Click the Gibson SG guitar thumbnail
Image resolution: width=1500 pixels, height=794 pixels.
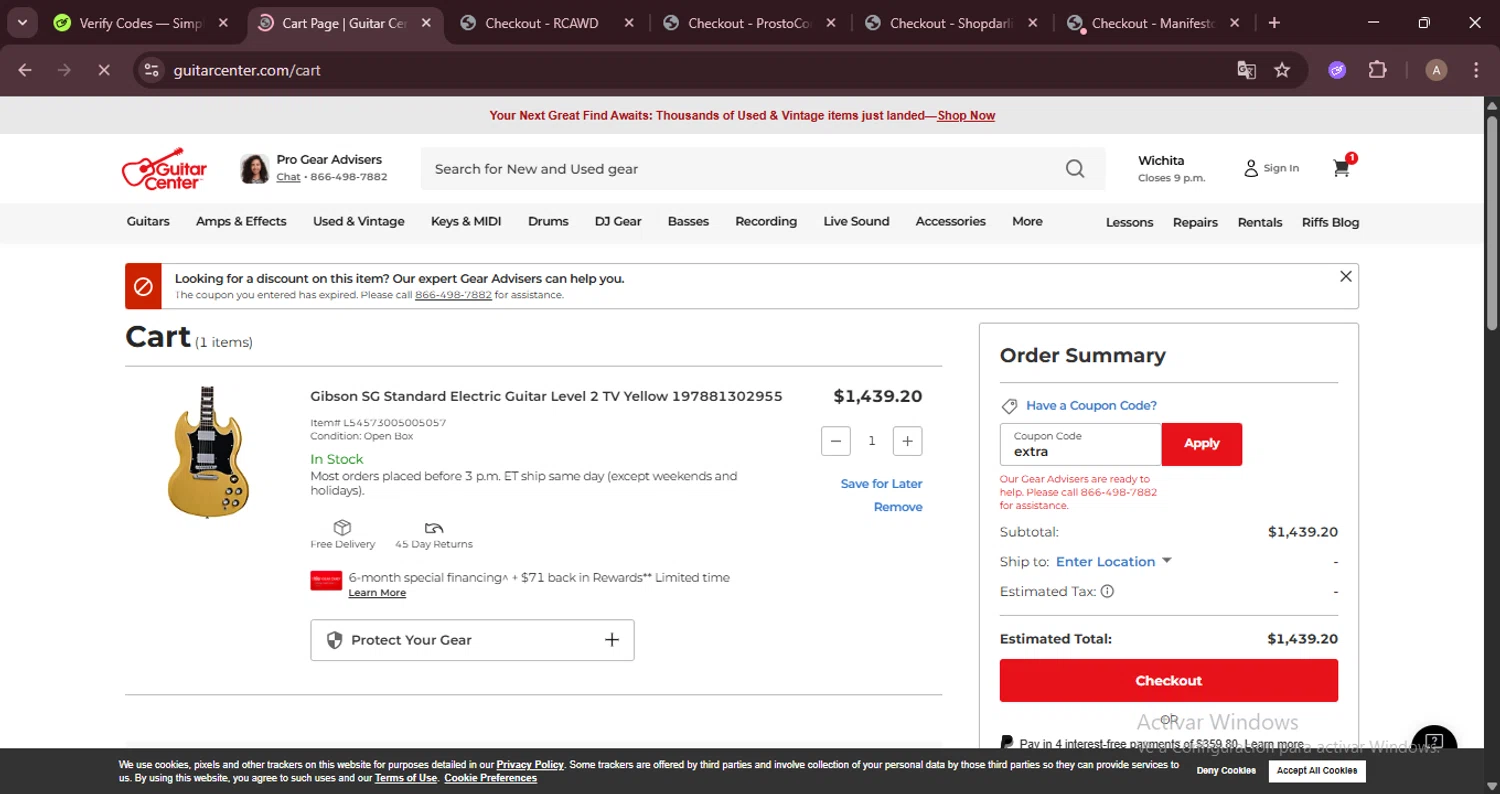pyautogui.click(x=208, y=452)
